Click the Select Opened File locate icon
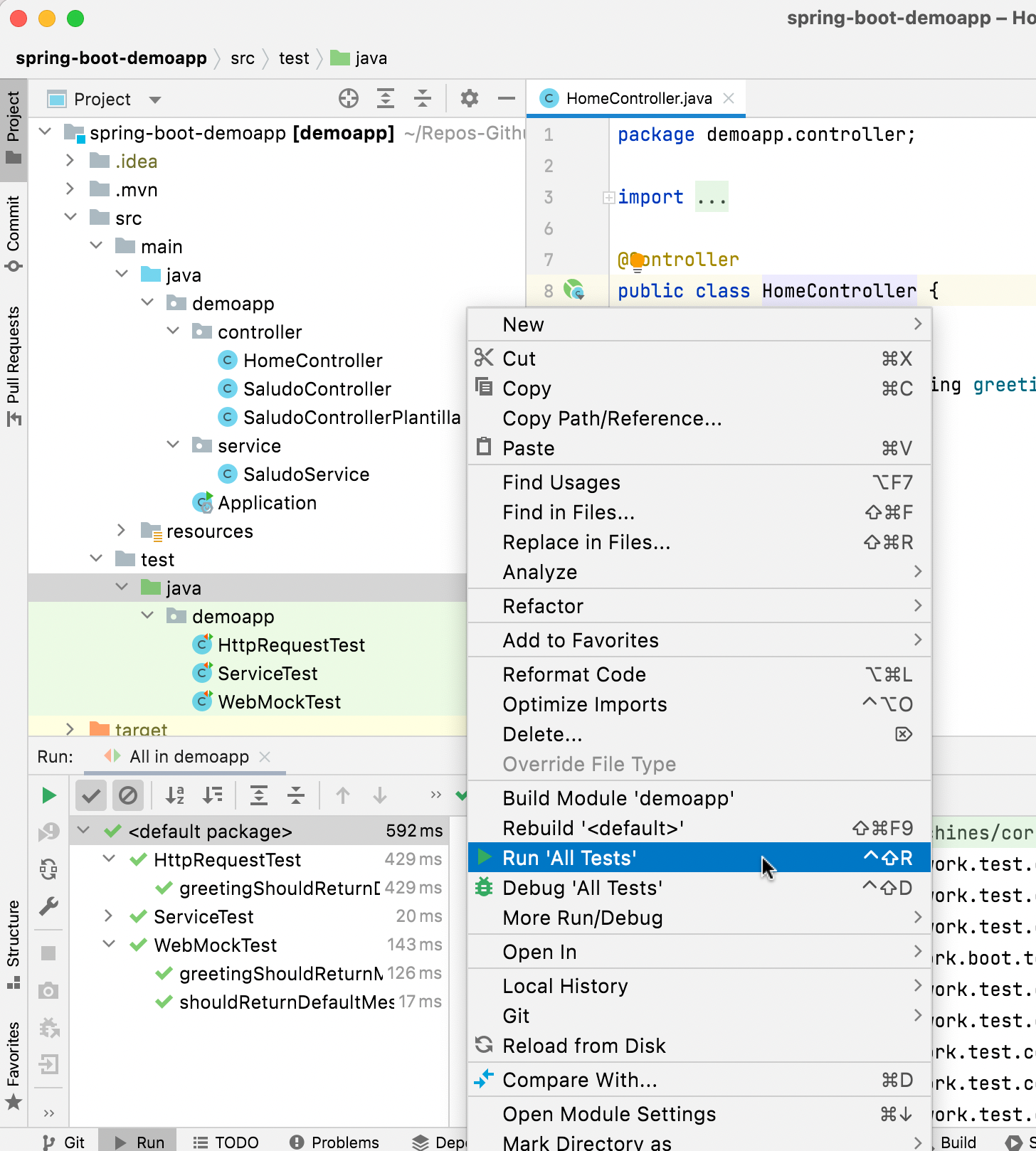 coord(349,98)
